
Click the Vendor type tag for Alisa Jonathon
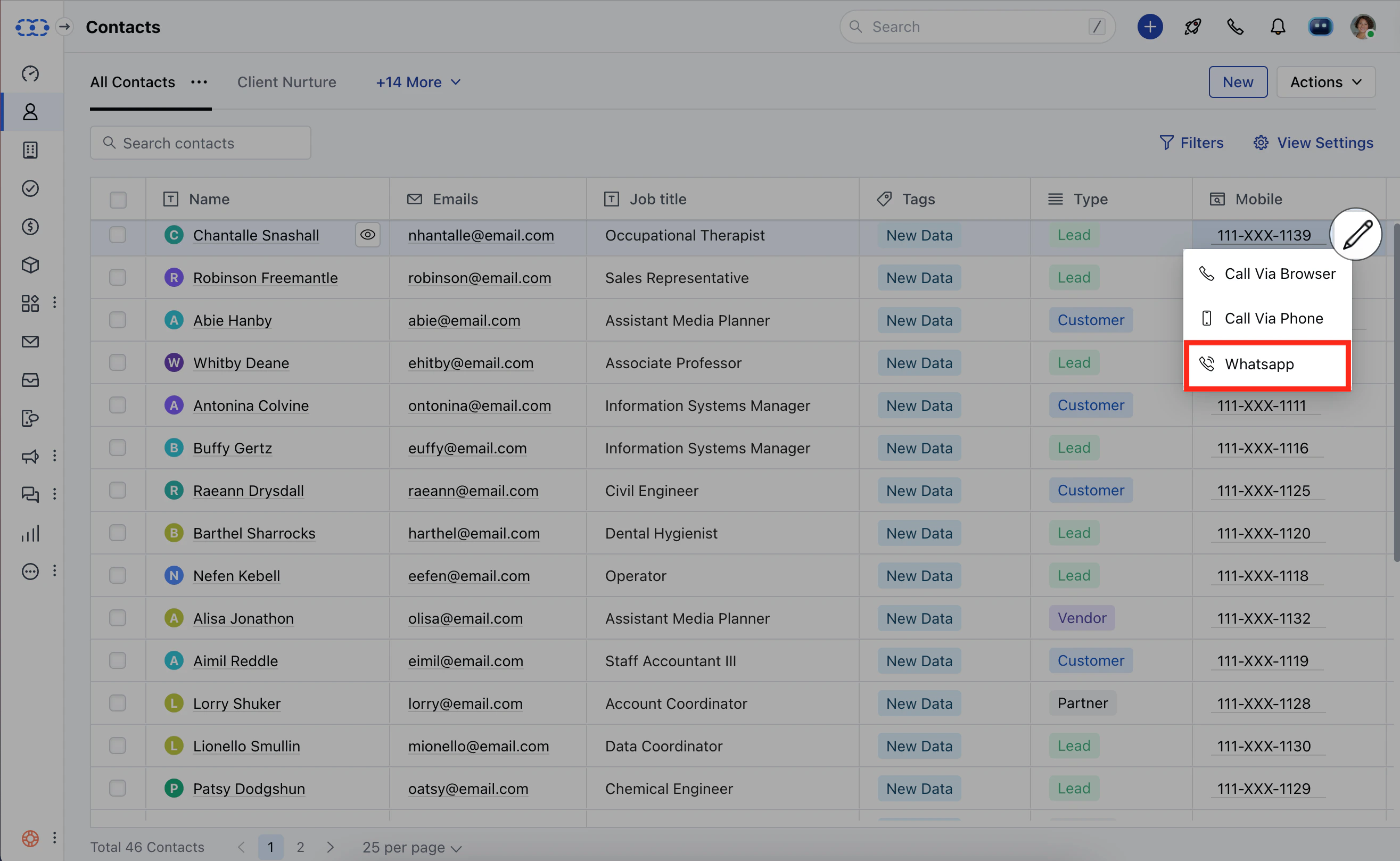pos(1082,618)
